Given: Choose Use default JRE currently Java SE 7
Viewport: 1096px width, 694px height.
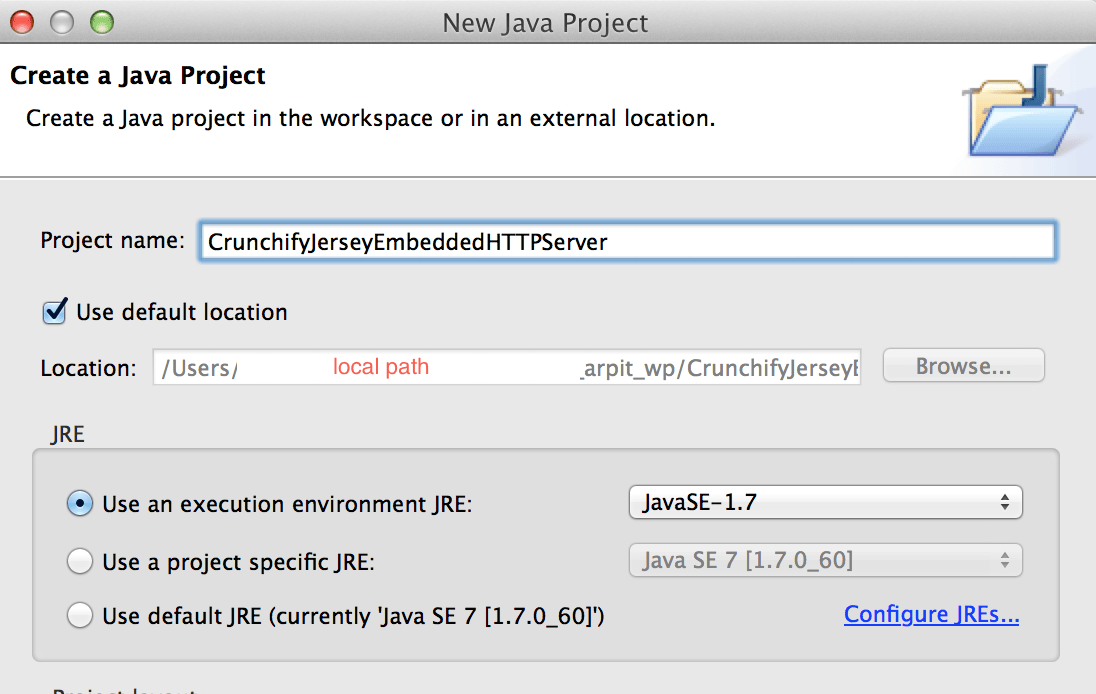Looking at the screenshot, I should pos(79,616).
